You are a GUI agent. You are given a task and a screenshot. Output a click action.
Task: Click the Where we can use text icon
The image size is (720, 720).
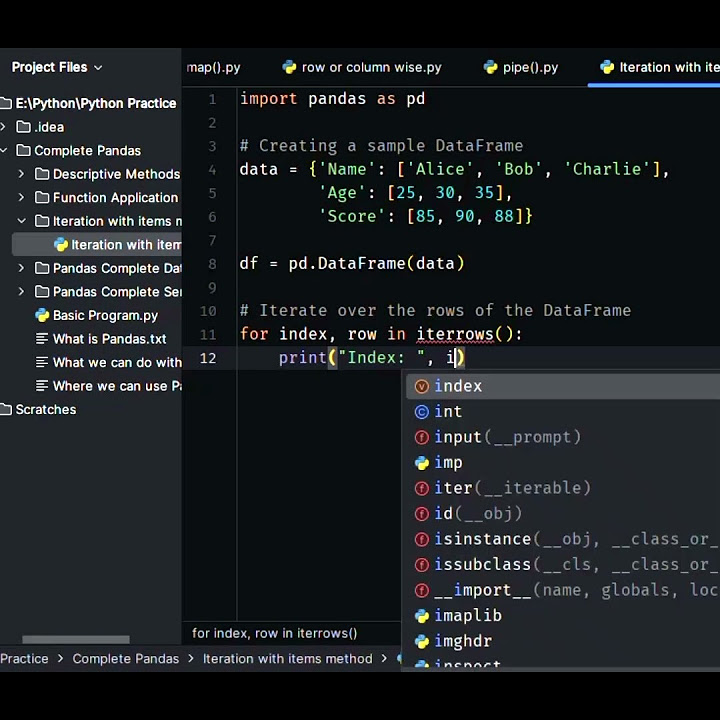pos(42,386)
